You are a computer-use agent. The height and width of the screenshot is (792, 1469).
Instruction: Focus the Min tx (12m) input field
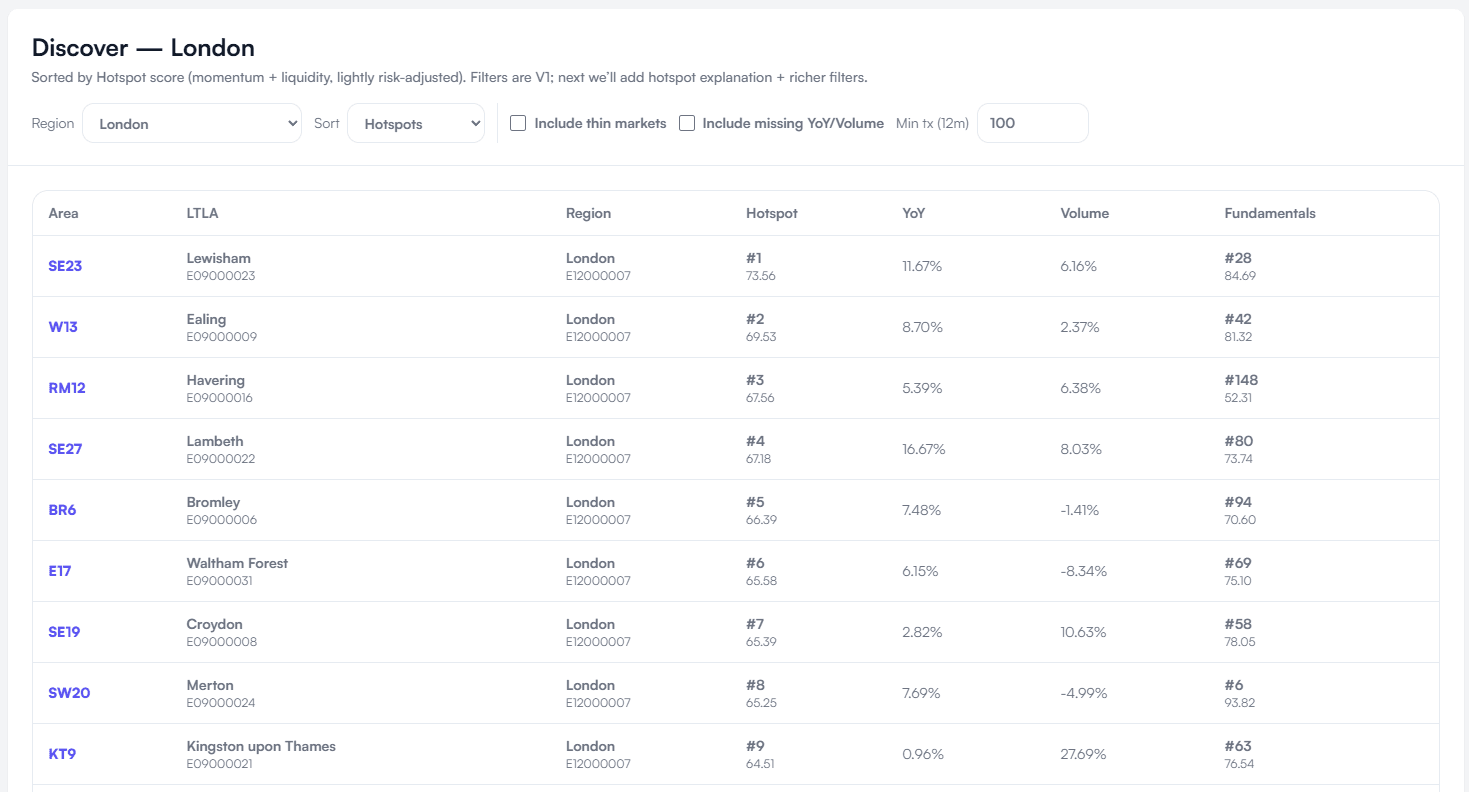click(x=1032, y=123)
